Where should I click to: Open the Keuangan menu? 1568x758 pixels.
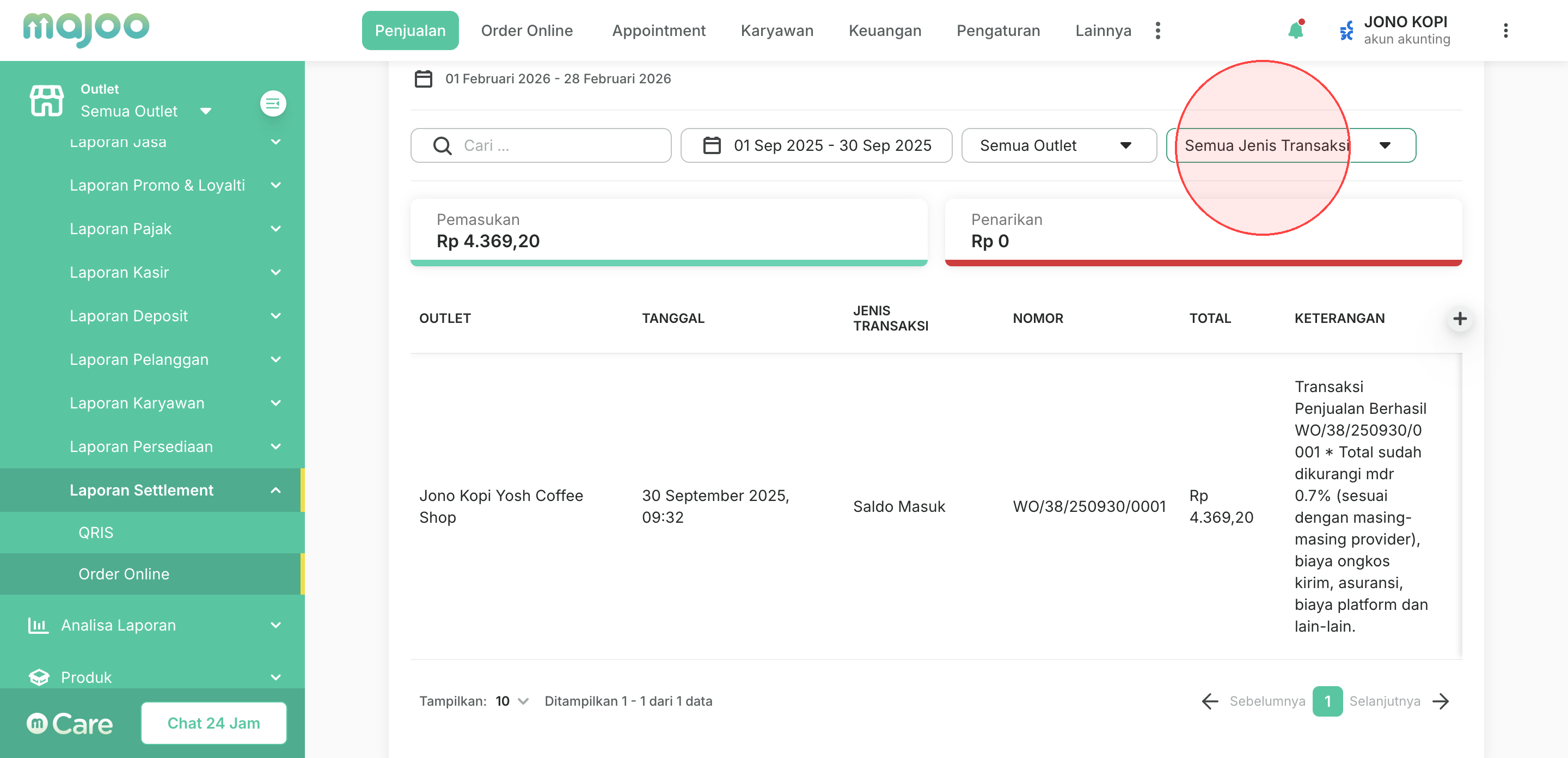point(884,30)
